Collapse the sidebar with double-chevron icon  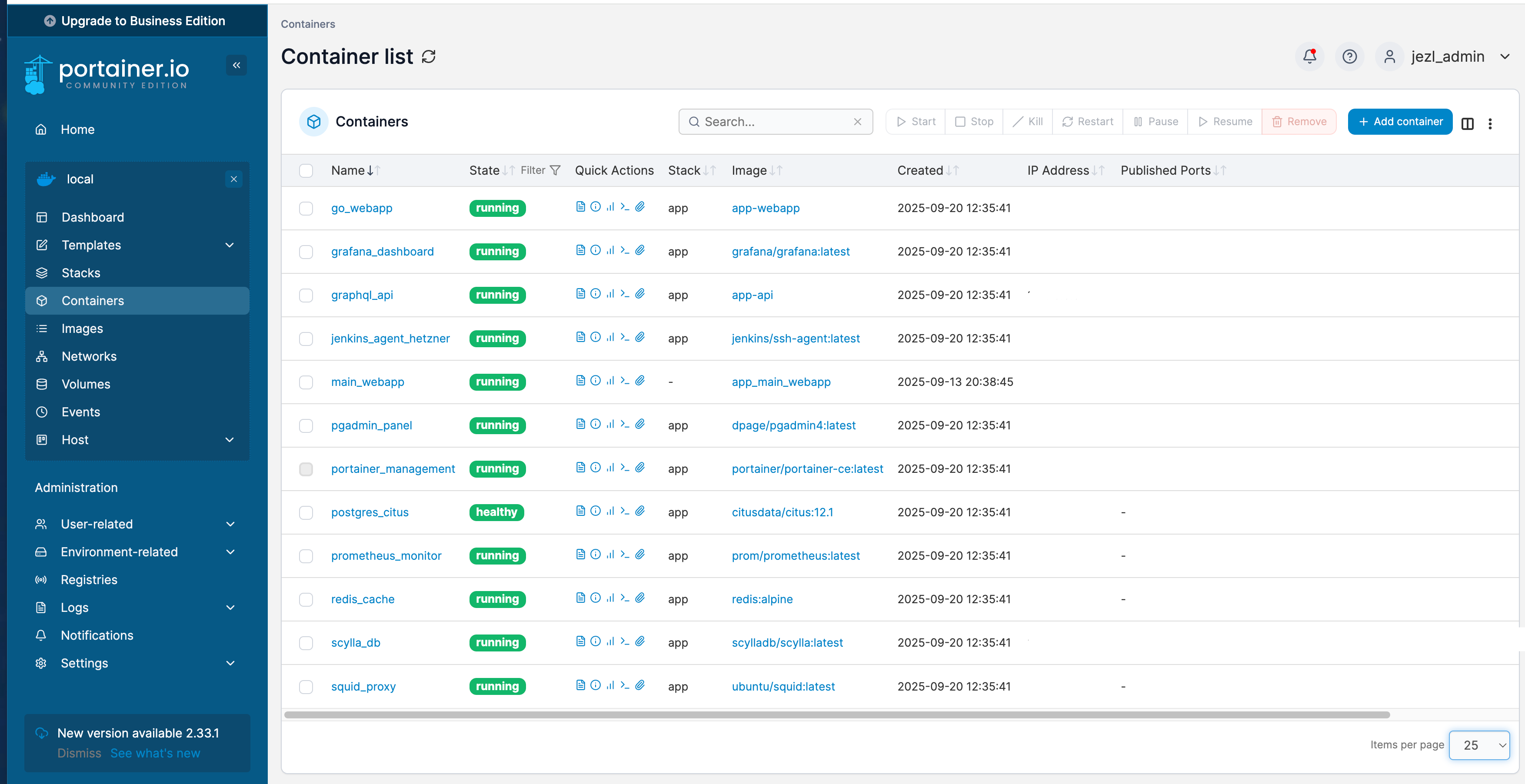pyautogui.click(x=236, y=65)
